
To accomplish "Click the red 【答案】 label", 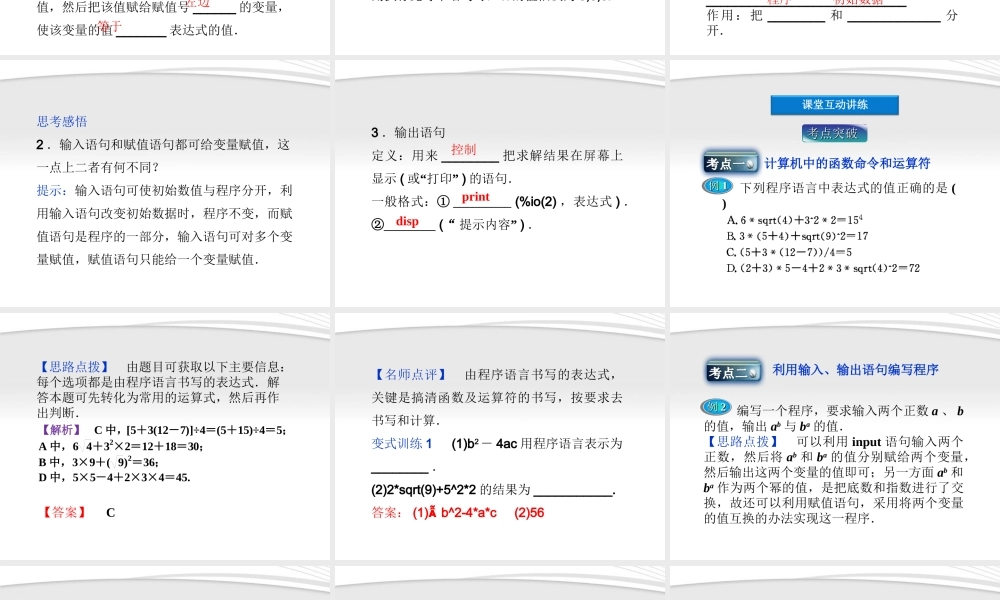I will pyautogui.click(x=64, y=512).
